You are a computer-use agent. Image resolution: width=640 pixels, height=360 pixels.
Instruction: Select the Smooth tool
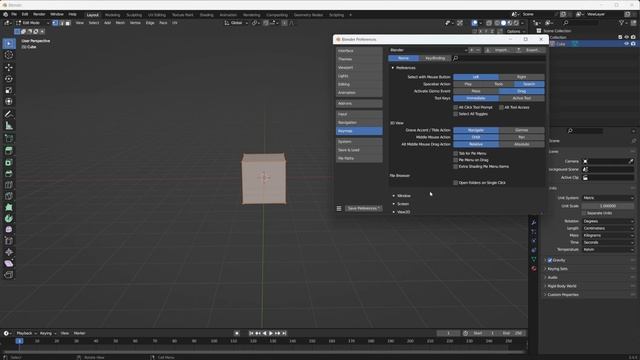pos(9,230)
